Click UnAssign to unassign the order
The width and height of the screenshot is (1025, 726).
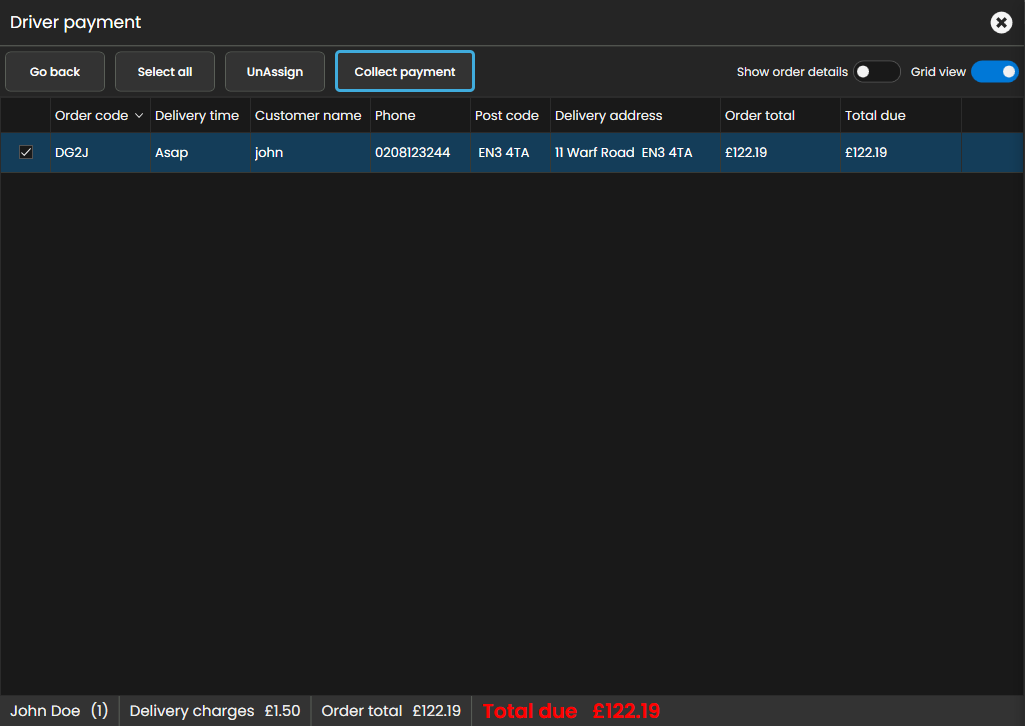coord(275,72)
